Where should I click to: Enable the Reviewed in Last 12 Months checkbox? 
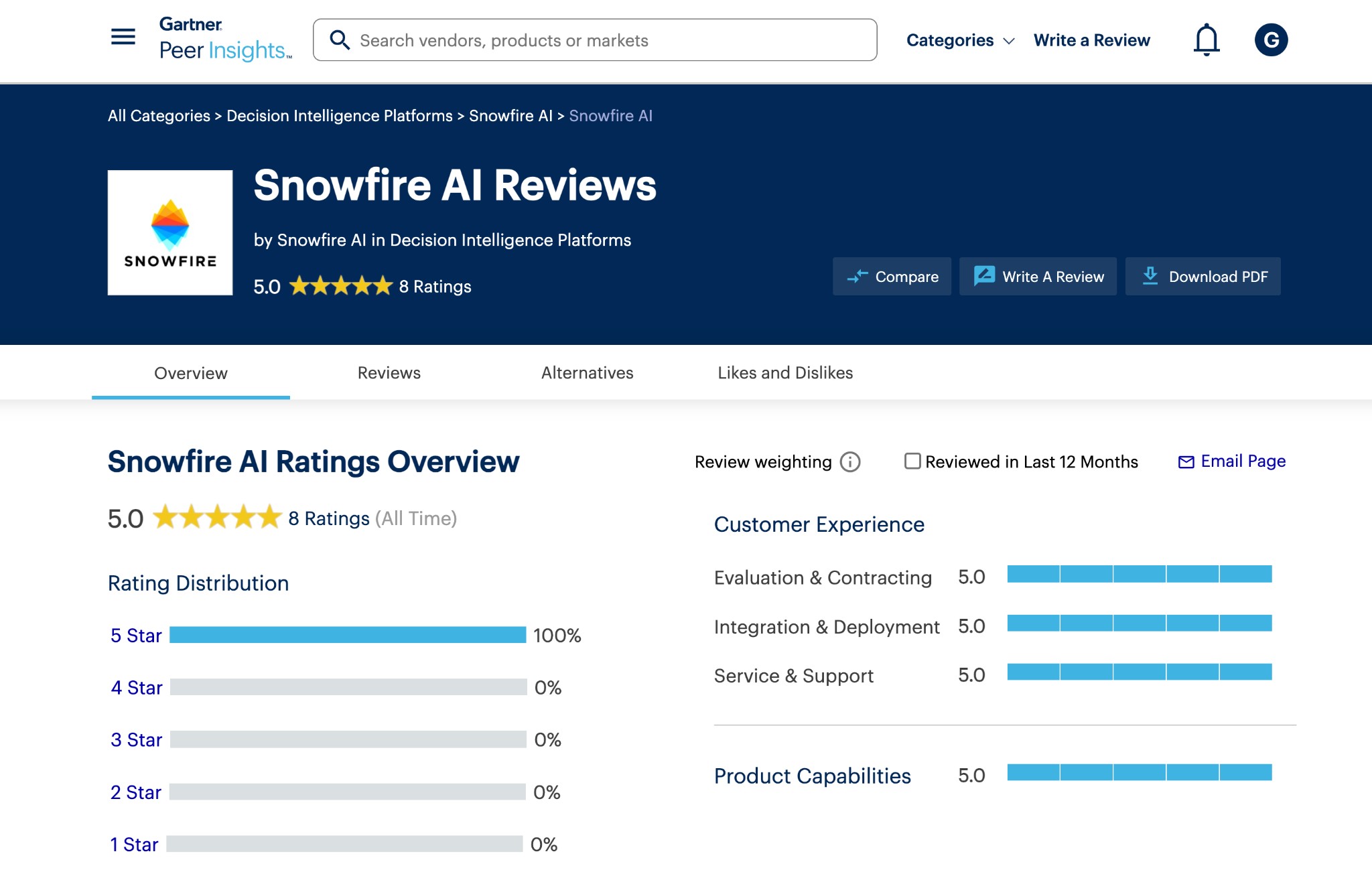[x=912, y=461]
